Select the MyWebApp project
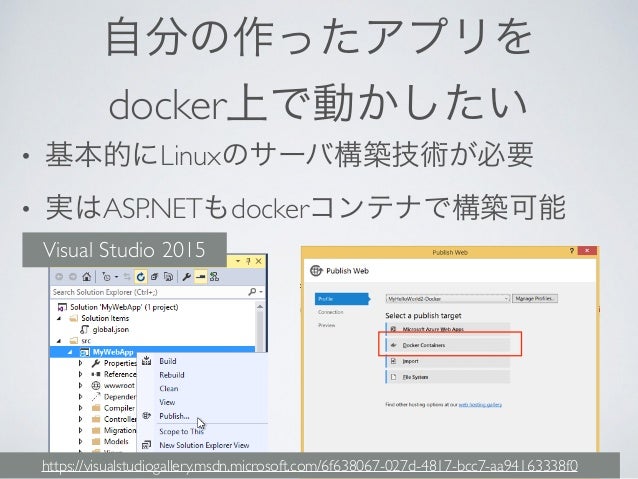This screenshot has width=638, height=479. click(x=113, y=352)
